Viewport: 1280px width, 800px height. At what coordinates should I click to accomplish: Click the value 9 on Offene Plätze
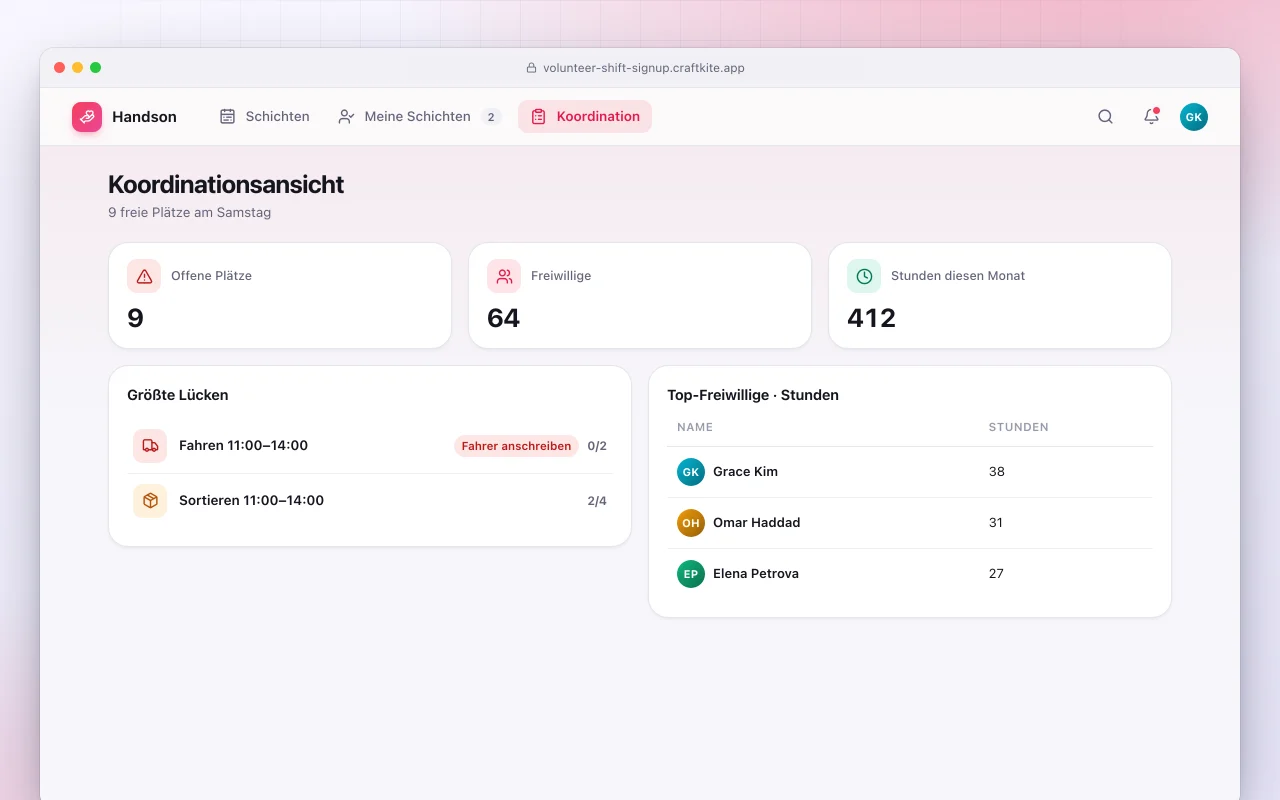click(x=135, y=318)
